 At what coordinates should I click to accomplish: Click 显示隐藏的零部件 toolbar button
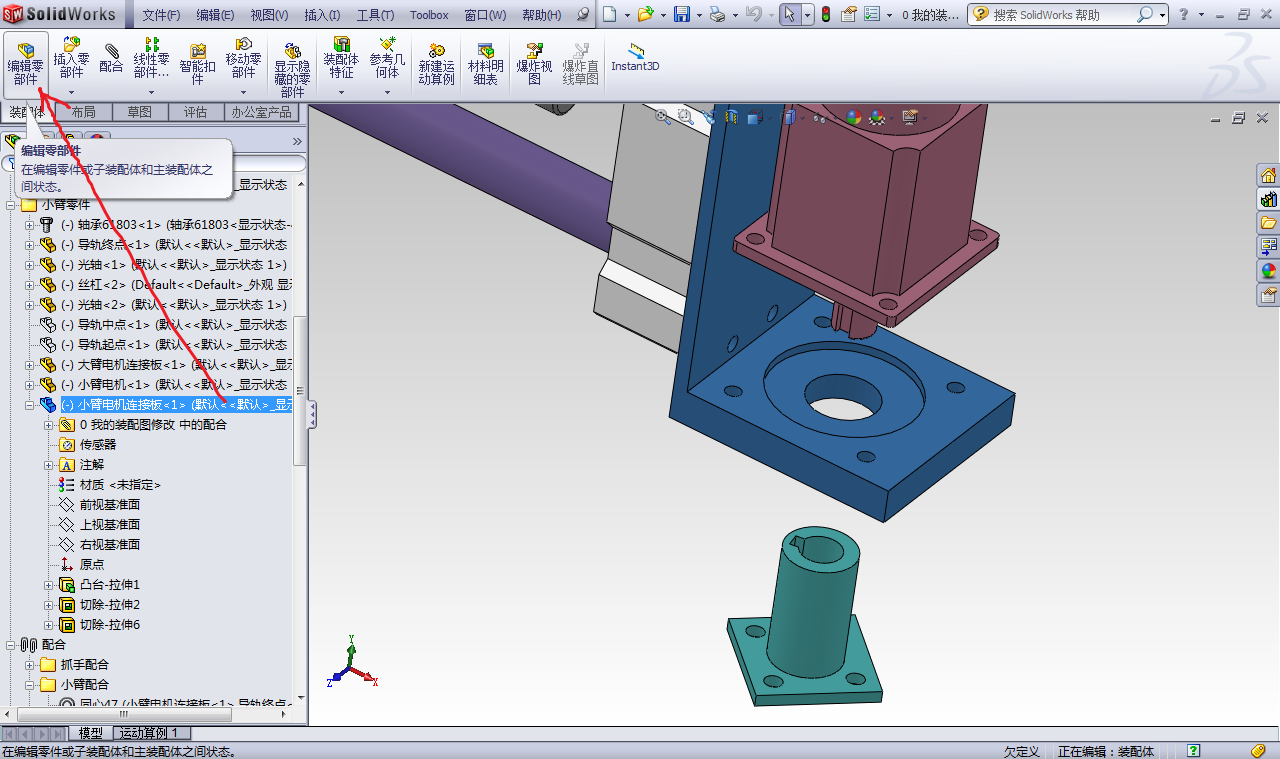(x=292, y=68)
